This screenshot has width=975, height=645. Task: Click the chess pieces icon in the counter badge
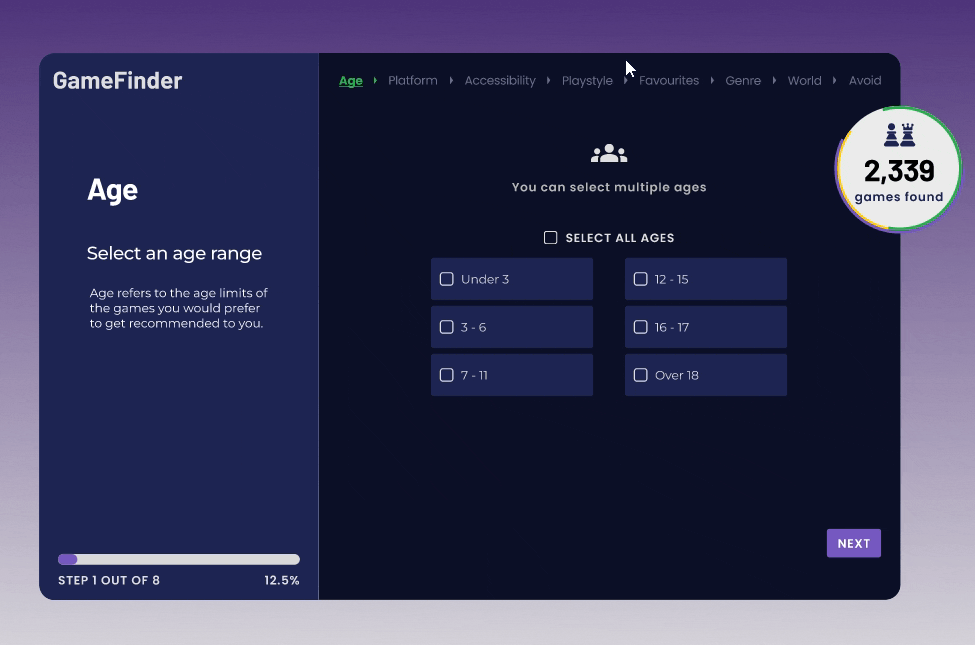click(899, 134)
